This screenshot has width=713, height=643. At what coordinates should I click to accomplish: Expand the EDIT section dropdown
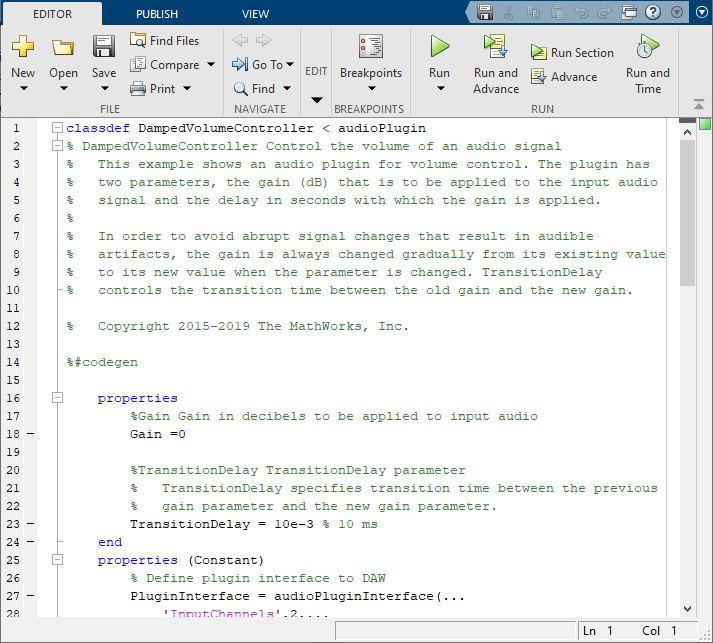[x=317, y=100]
